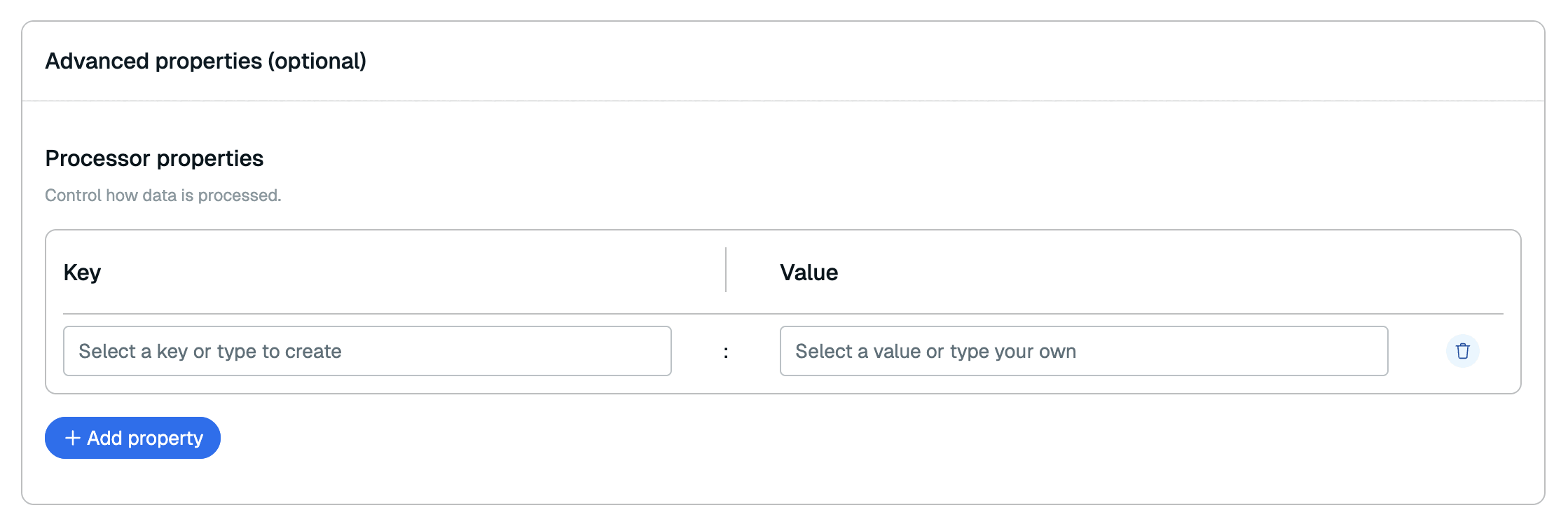Image resolution: width=1568 pixels, height=524 pixels.
Task: Click the colon separator between key and value
Action: coord(726,352)
